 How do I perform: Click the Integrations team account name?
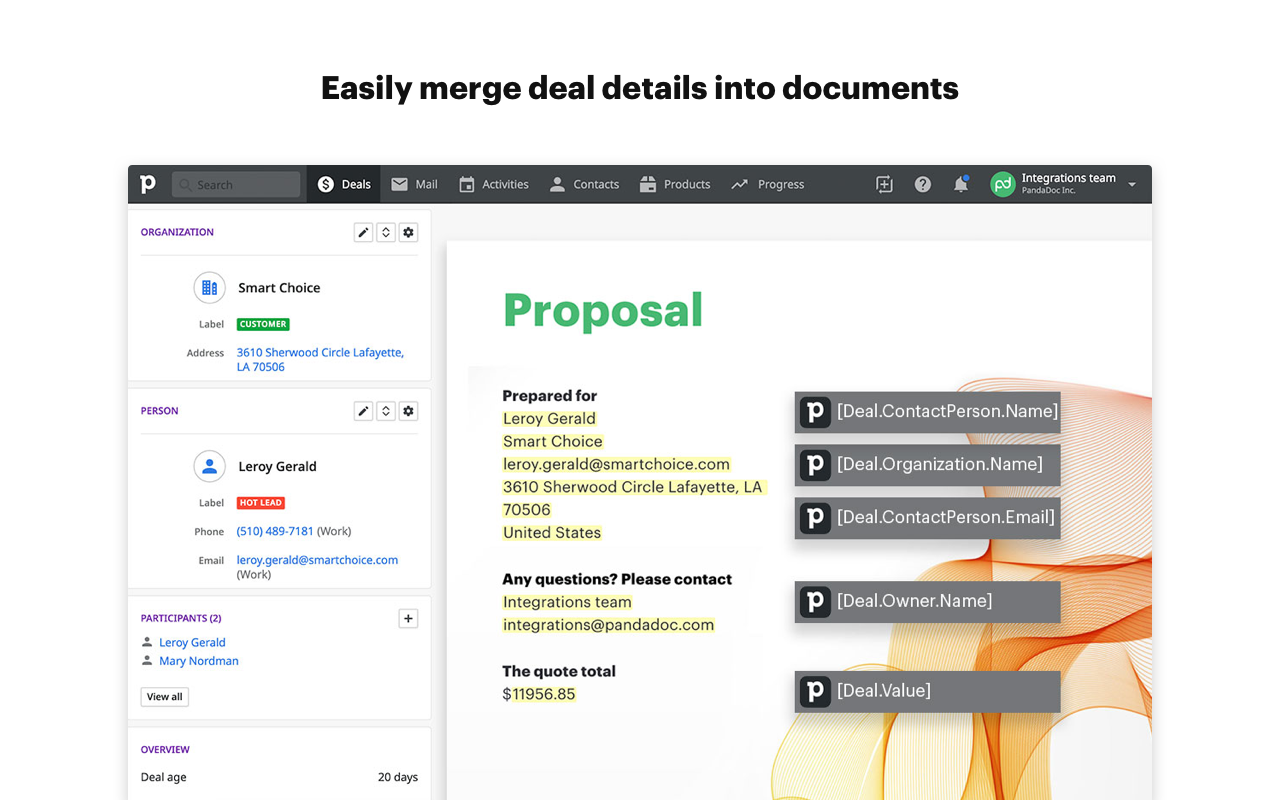pos(1068,178)
